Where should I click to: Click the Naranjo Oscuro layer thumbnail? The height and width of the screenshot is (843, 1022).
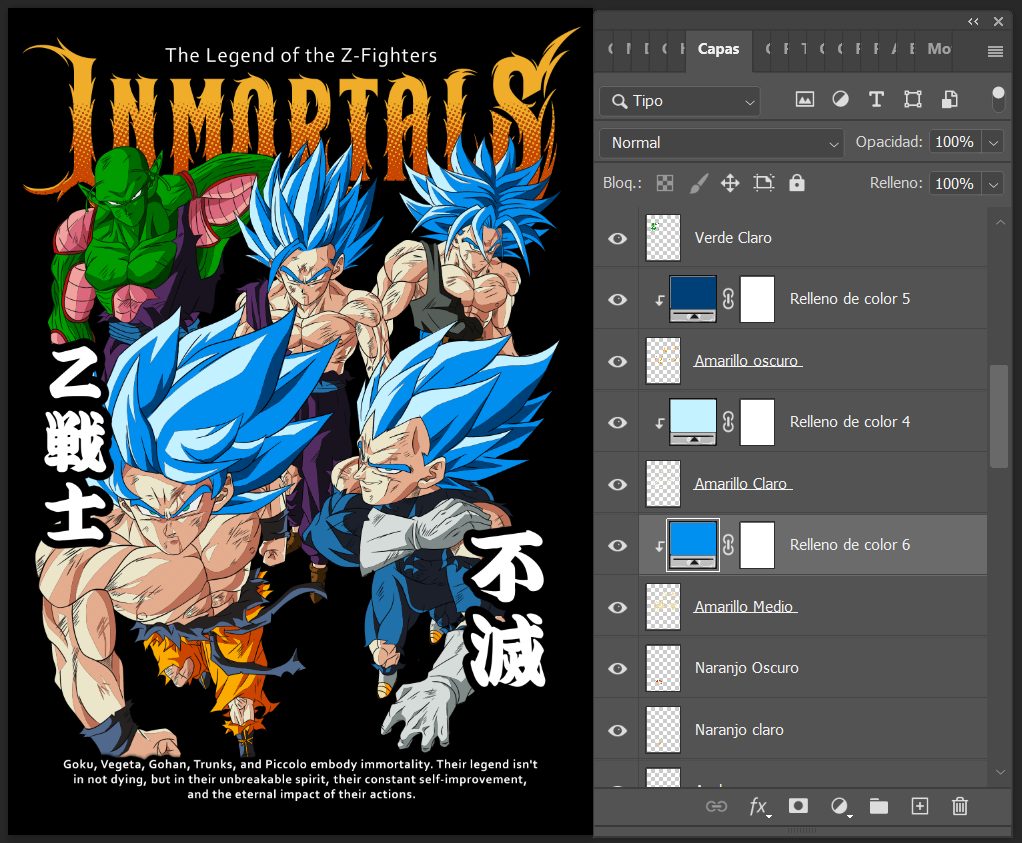point(663,668)
